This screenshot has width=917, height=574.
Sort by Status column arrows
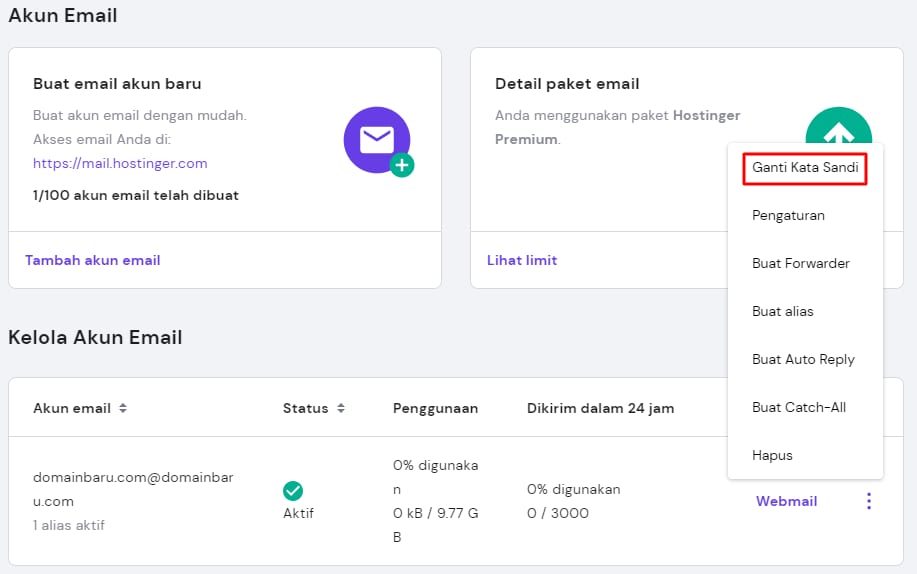click(x=340, y=408)
